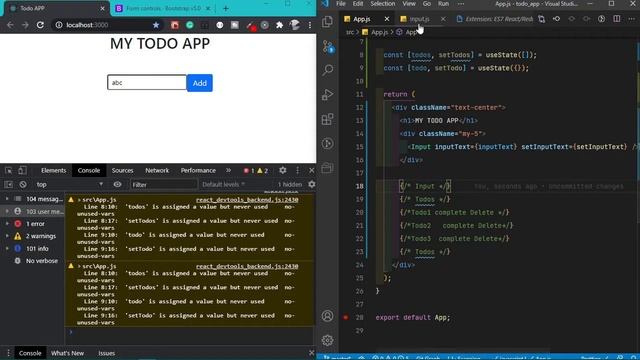The width and height of the screenshot is (640, 360).
Task: Expand the 2 warnings group
Action: tap(7, 236)
